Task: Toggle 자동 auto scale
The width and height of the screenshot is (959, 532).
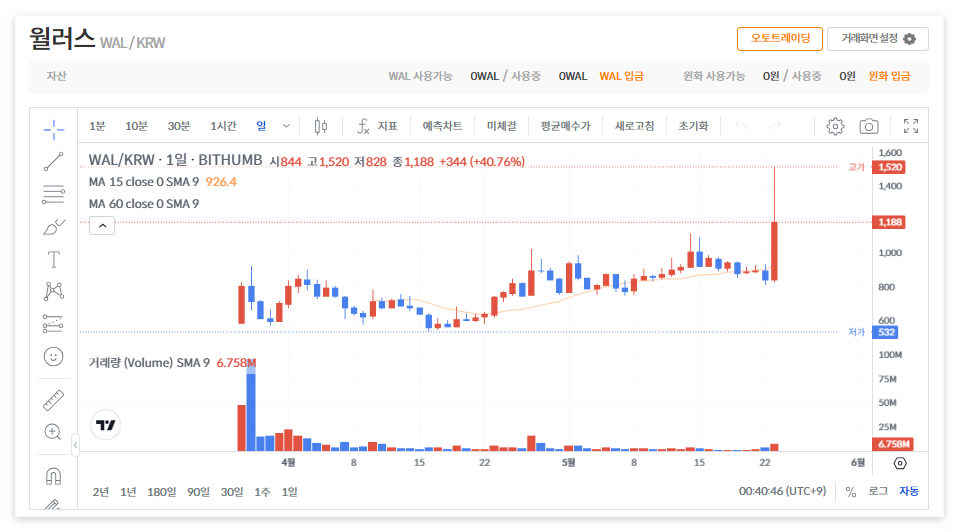Action: point(909,491)
